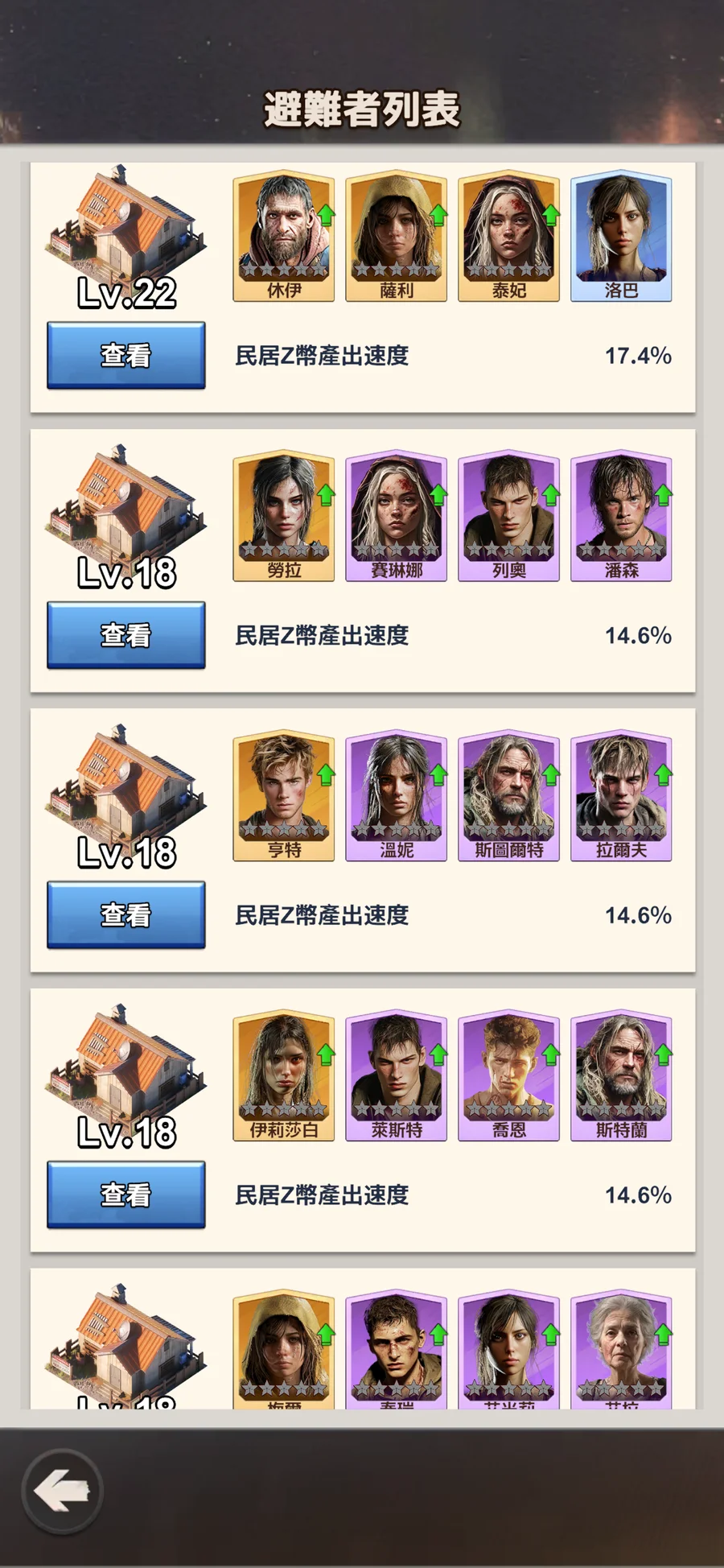The height and width of the screenshot is (1568, 724).
Task: Select survivor card 賽琳娜
Action: pos(396,515)
